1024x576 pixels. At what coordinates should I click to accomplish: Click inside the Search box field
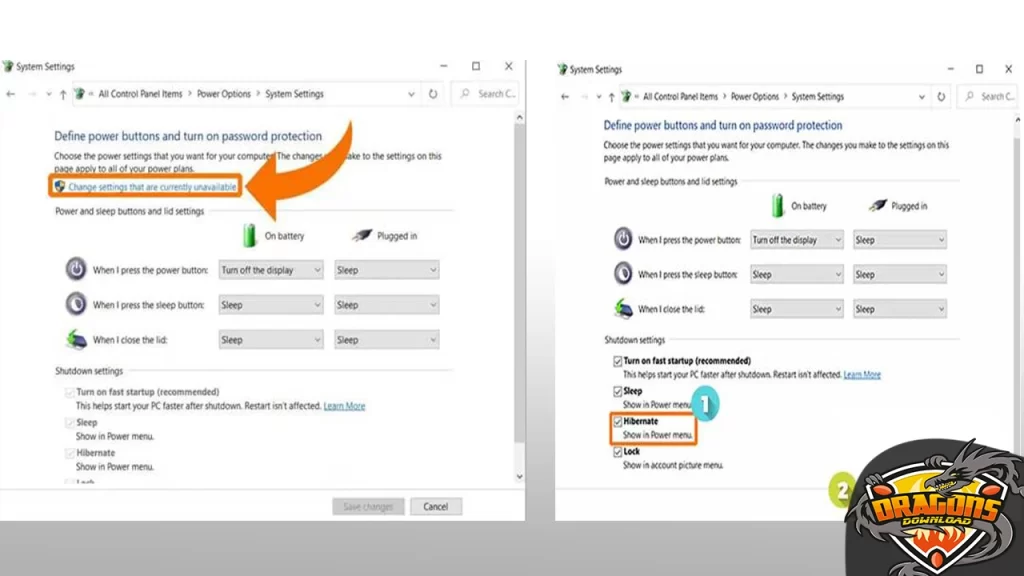[x=492, y=93]
